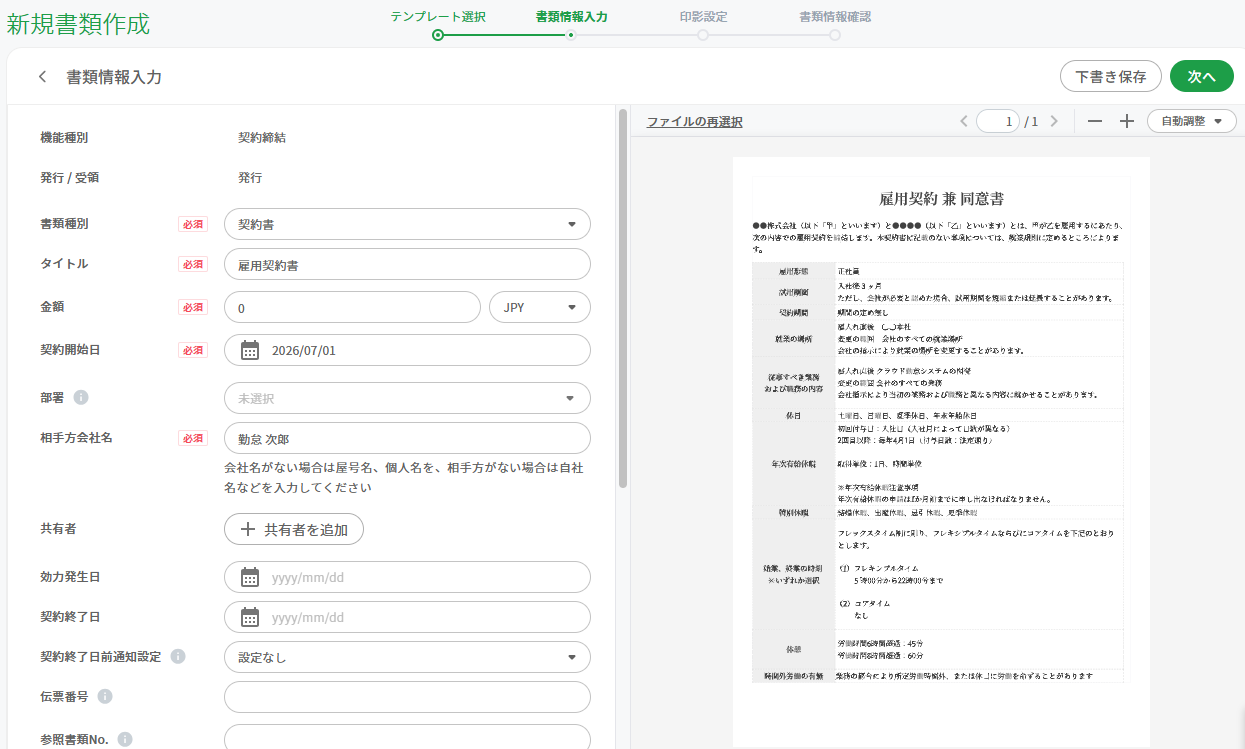Open the JPY currency dropdown
Screen dimensions: 1245x749
click(x=540, y=308)
